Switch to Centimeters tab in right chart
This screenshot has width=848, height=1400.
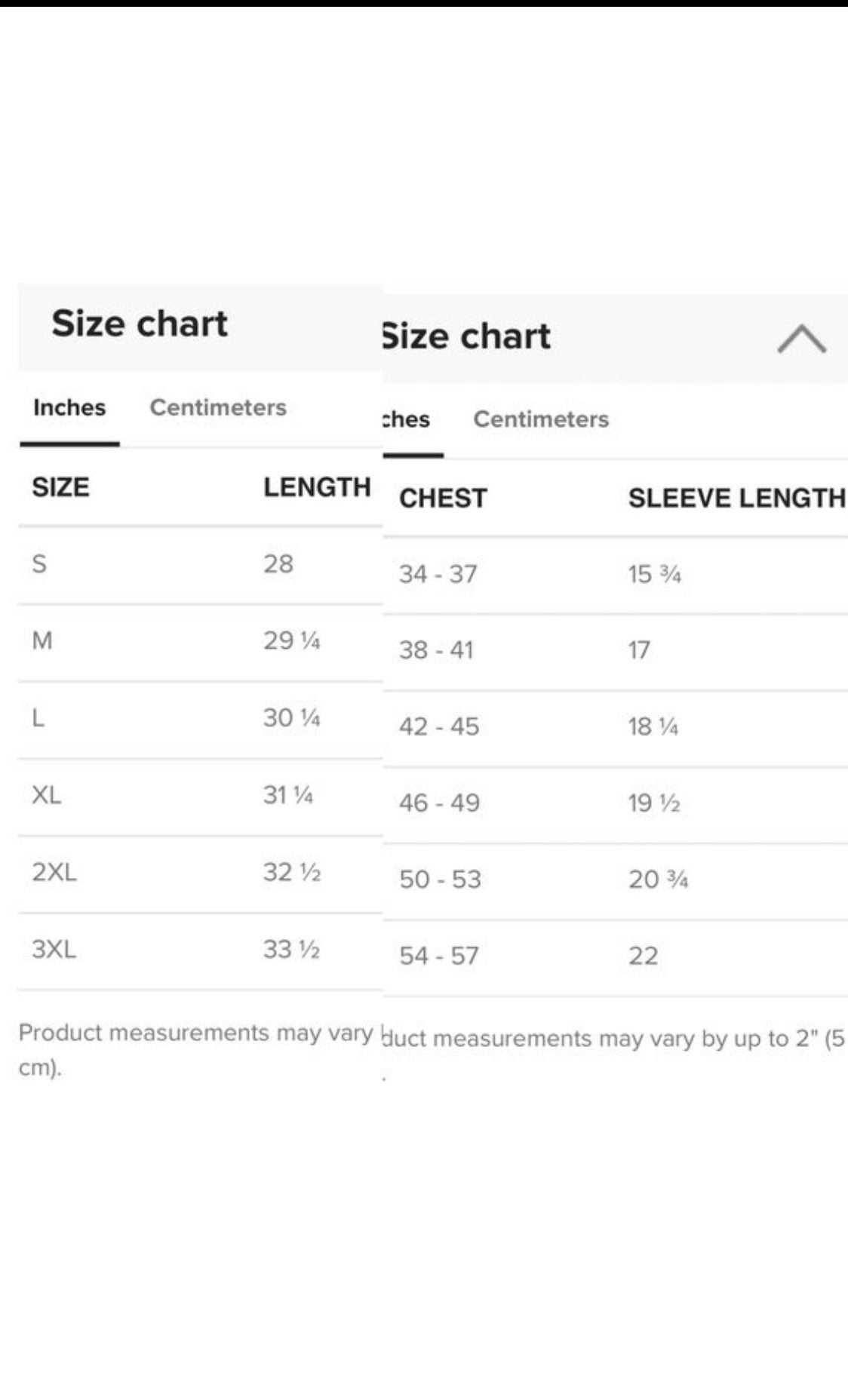pyautogui.click(x=541, y=419)
